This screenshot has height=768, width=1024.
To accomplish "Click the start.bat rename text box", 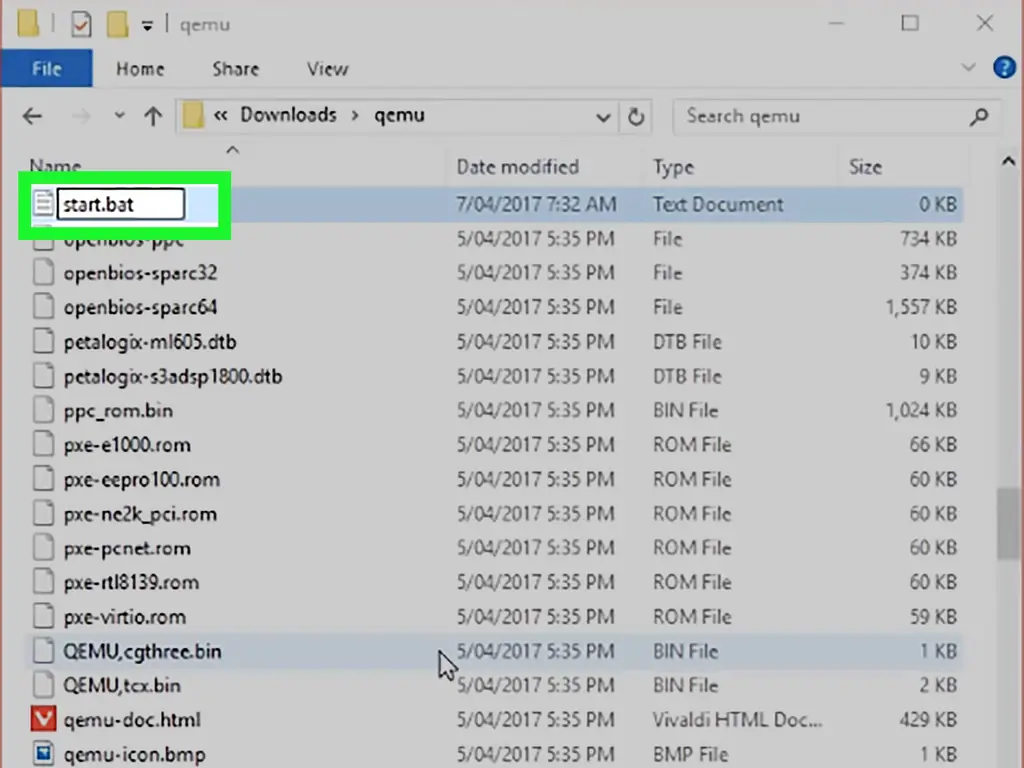I will click(x=121, y=204).
